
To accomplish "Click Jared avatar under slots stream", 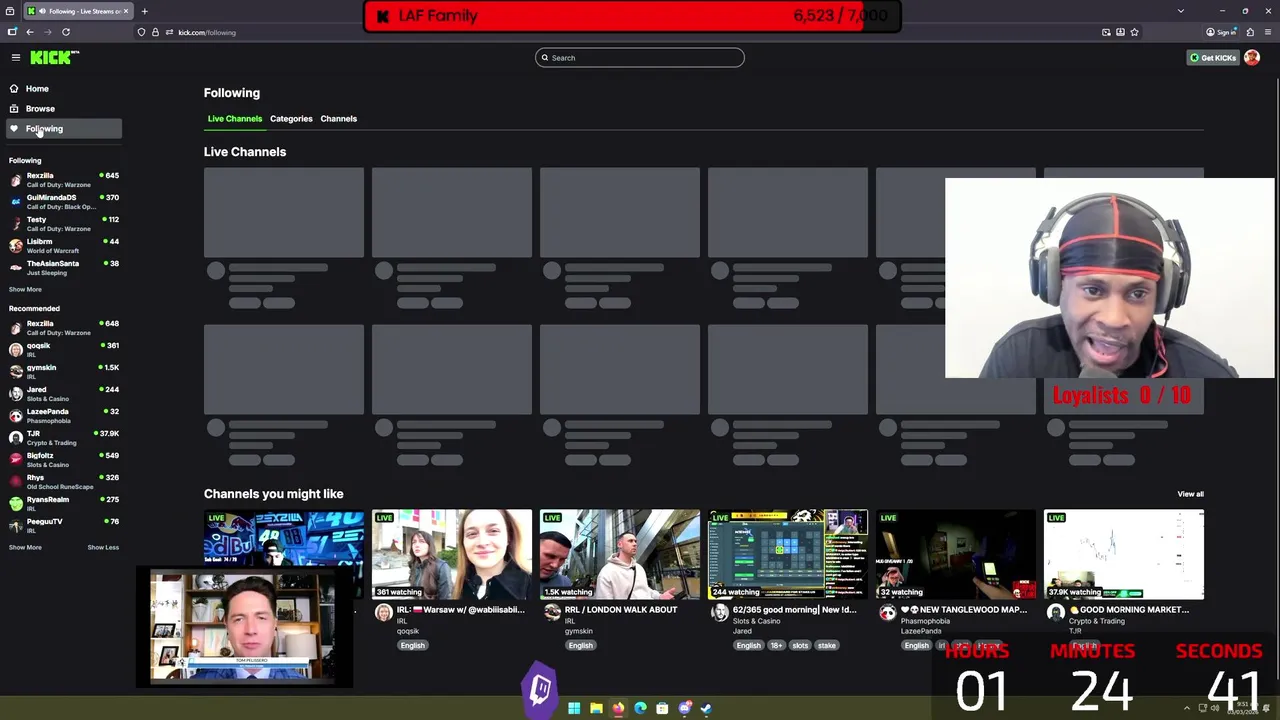I will 720,613.
